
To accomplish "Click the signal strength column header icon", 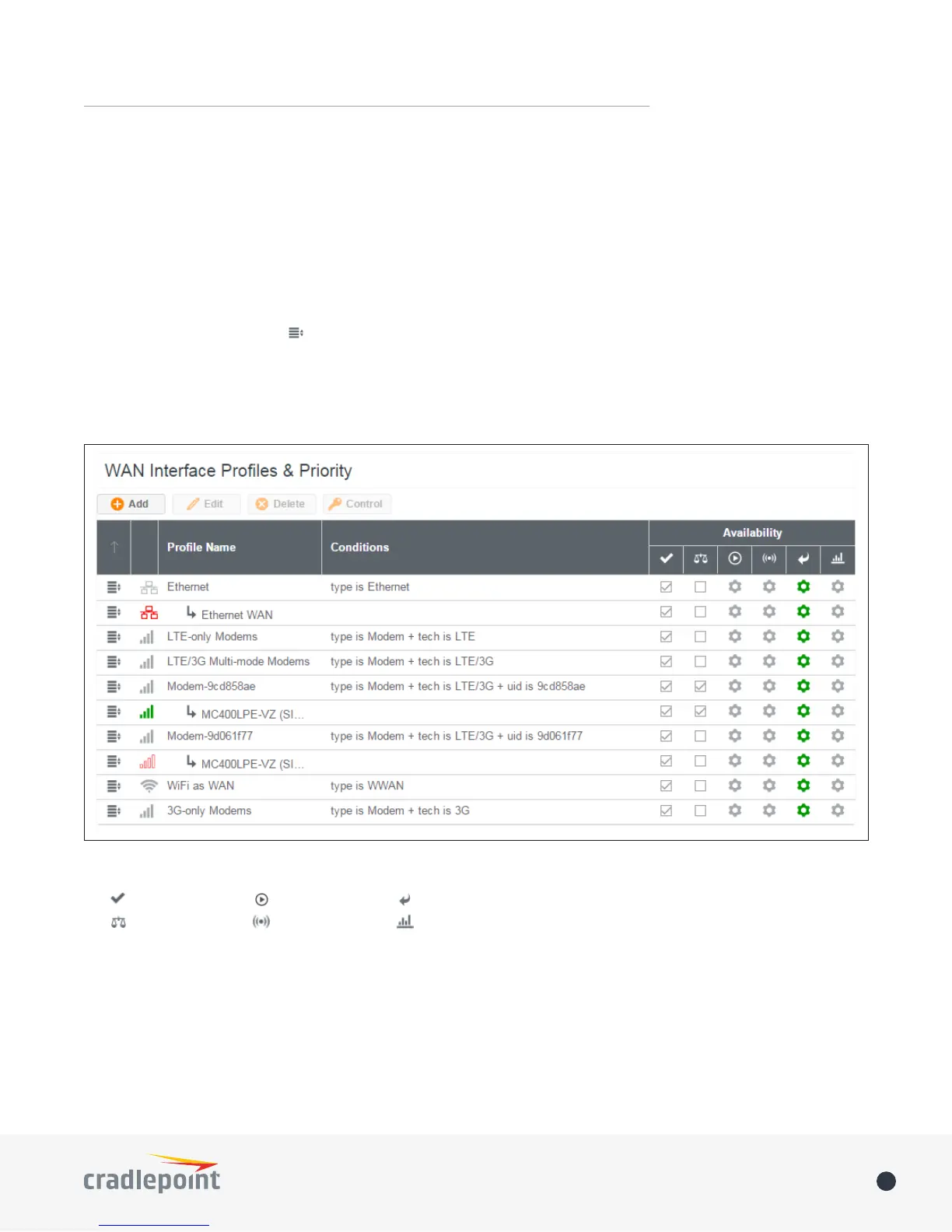I will (769, 559).
